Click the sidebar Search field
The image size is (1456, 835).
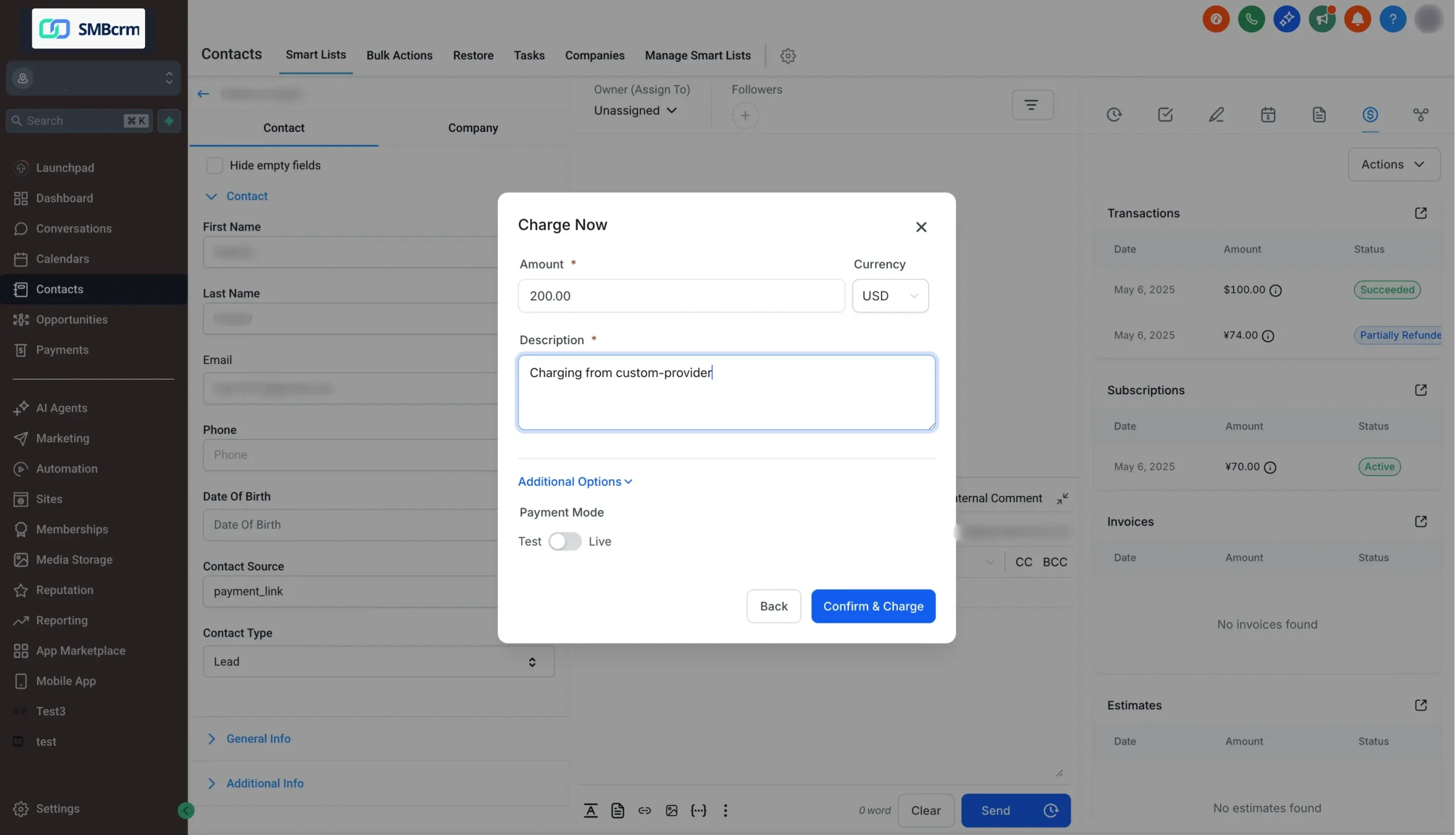(x=79, y=121)
